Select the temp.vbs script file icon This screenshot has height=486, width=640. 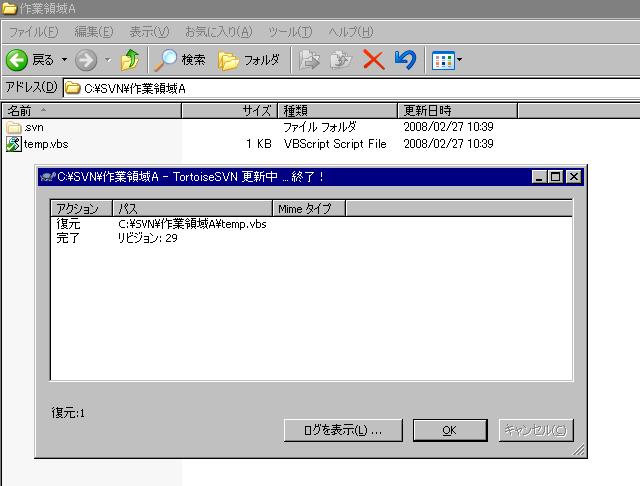14,144
